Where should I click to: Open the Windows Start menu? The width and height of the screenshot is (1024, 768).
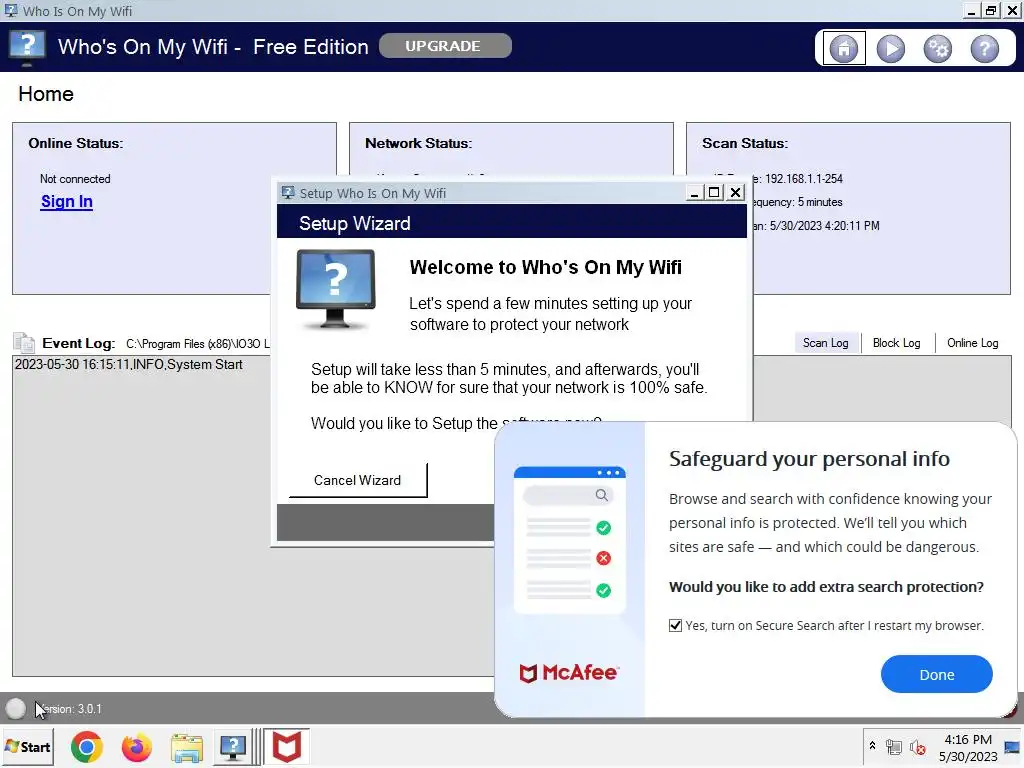click(28, 747)
